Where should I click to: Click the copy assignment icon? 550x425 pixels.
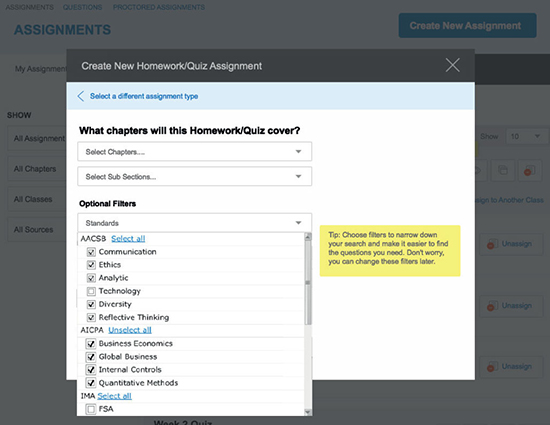[503, 171]
